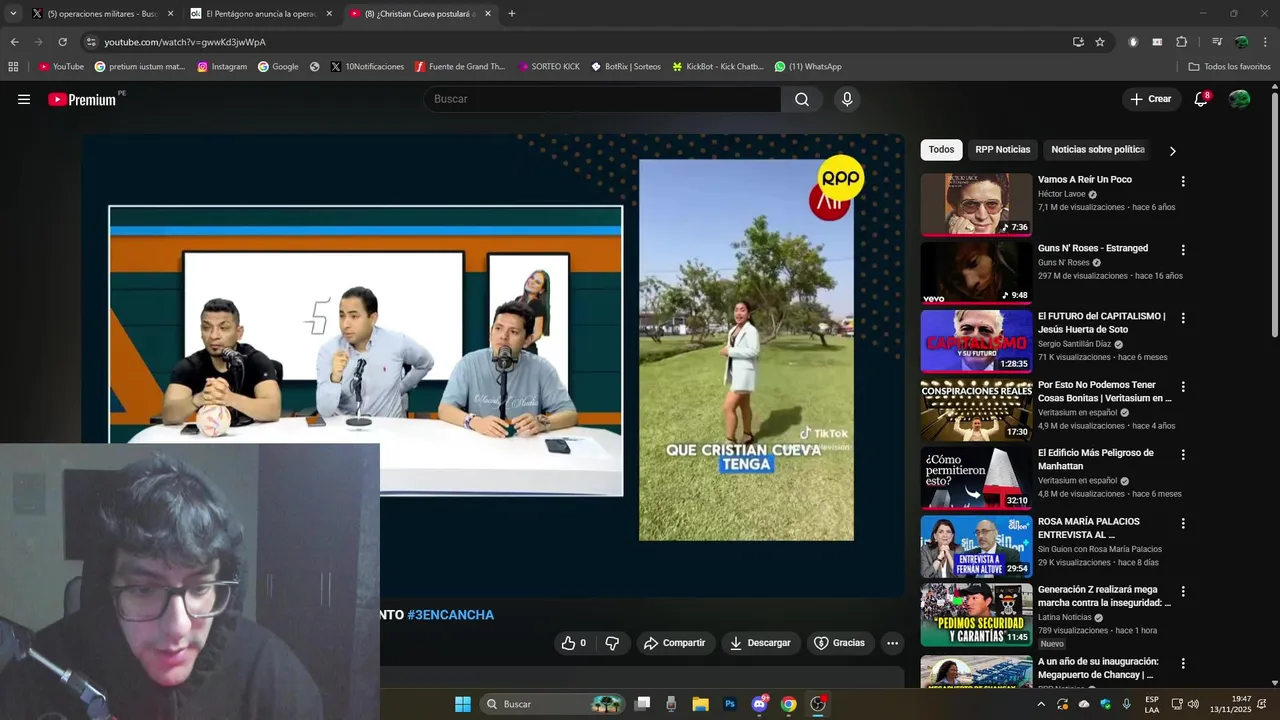This screenshot has height=720, width=1280.
Task: Open the Todos los favoritos folder
Action: pyautogui.click(x=1229, y=67)
